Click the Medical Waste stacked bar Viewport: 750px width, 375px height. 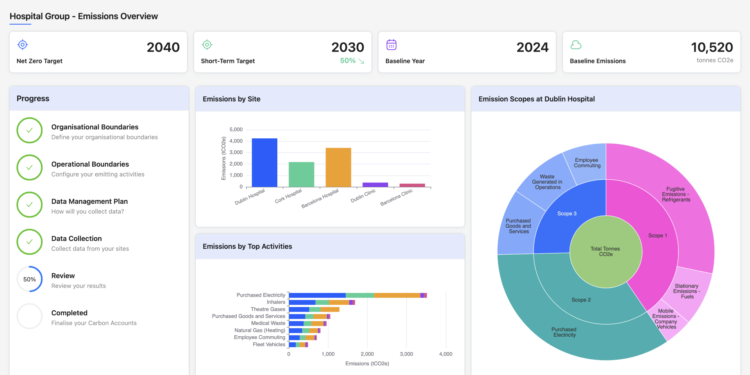308,323
